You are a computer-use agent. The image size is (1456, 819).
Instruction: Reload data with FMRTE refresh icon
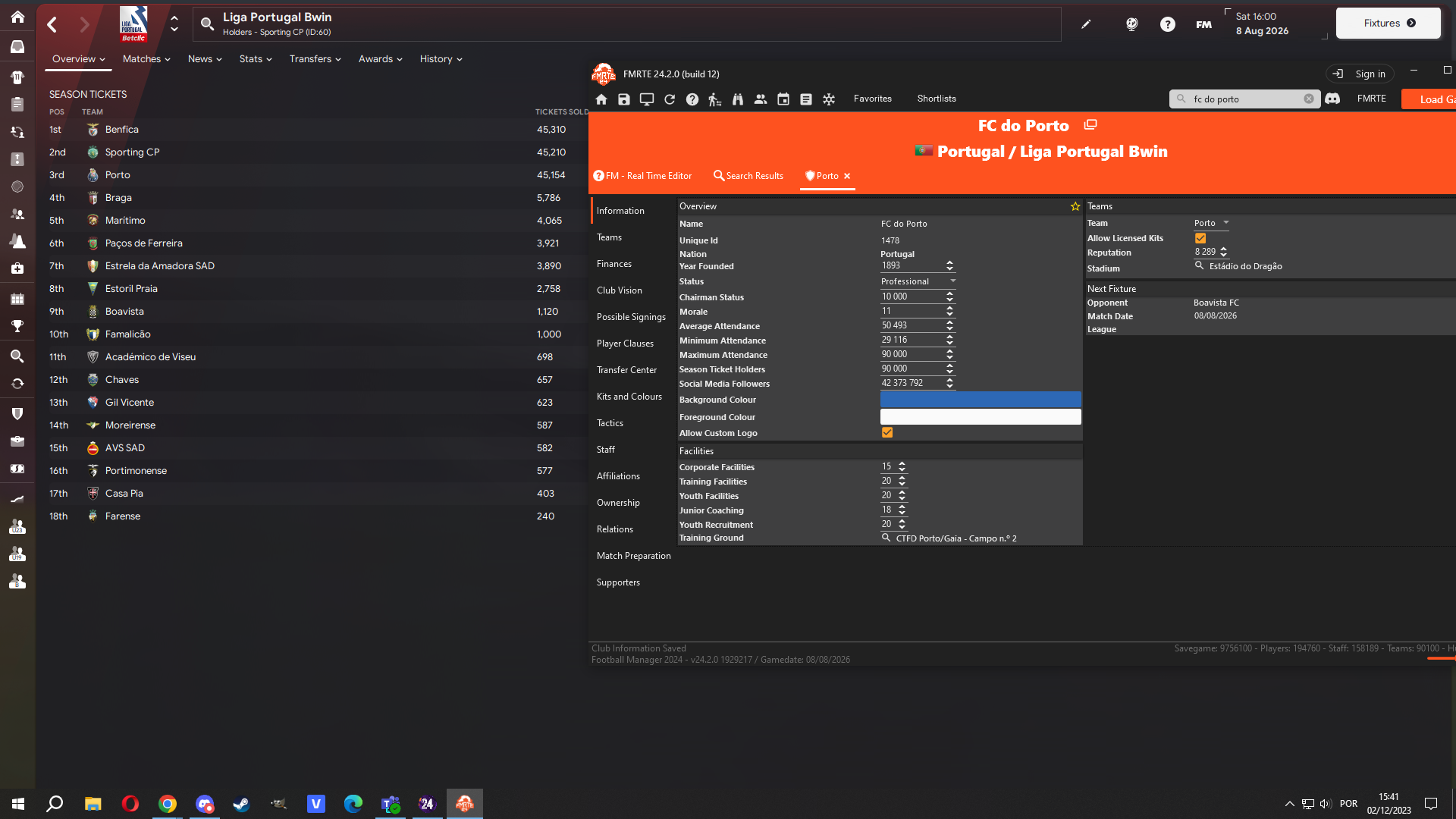pyautogui.click(x=670, y=99)
